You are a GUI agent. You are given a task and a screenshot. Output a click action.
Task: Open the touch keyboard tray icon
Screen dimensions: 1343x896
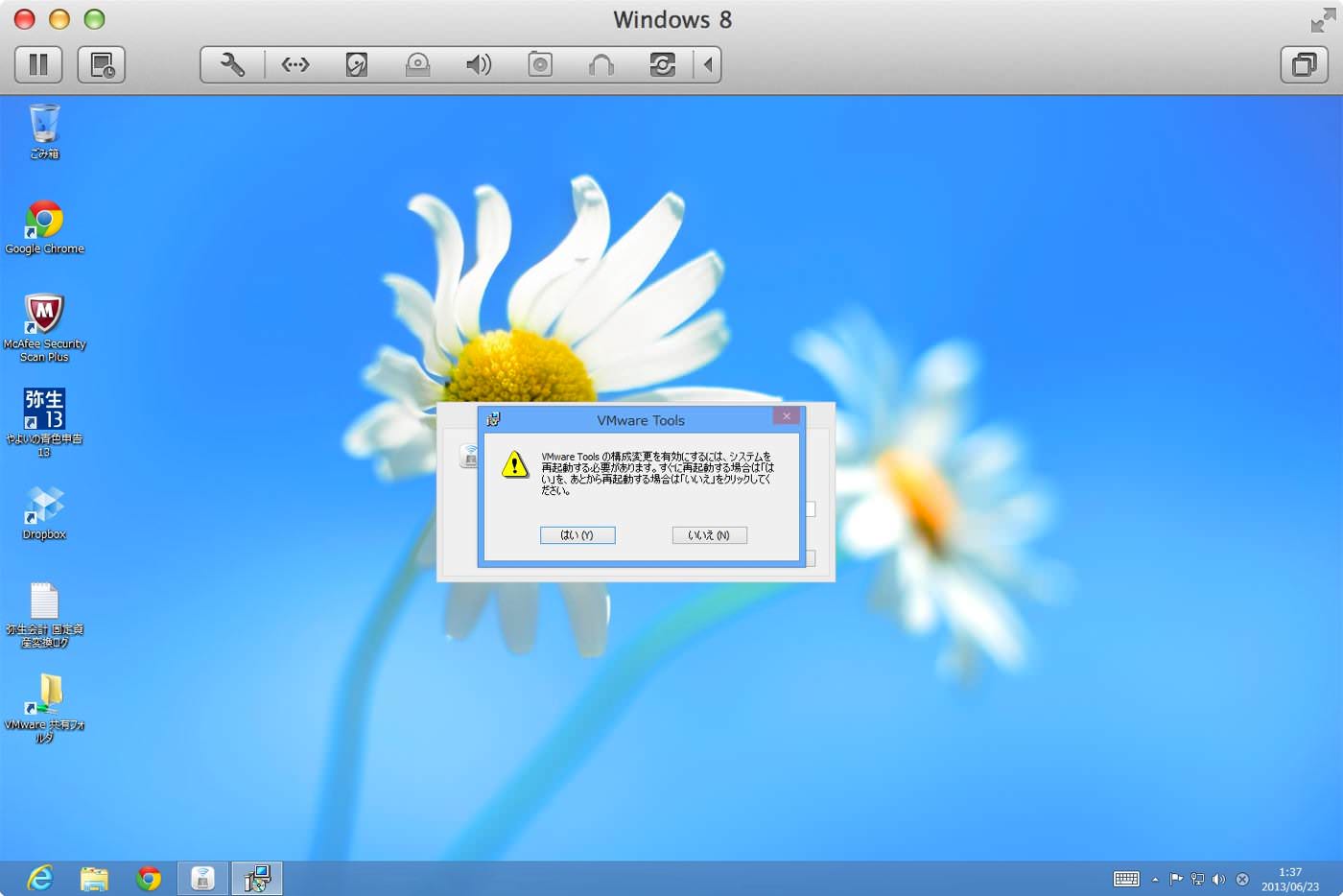point(1126,879)
